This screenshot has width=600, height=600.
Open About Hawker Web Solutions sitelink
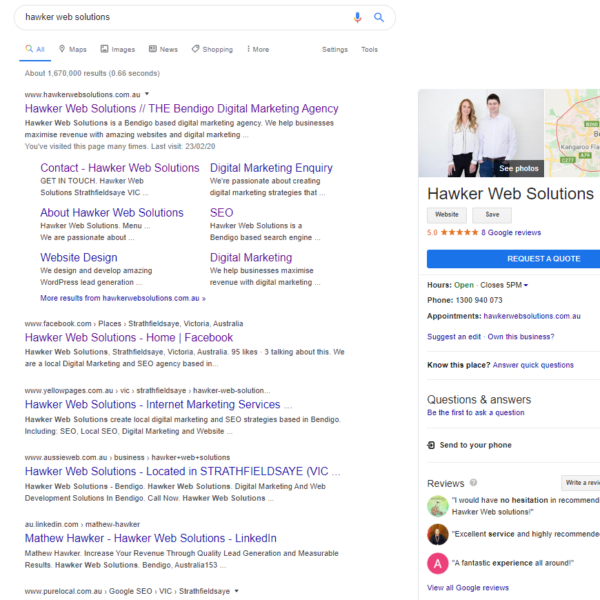pyautogui.click(x=112, y=213)
